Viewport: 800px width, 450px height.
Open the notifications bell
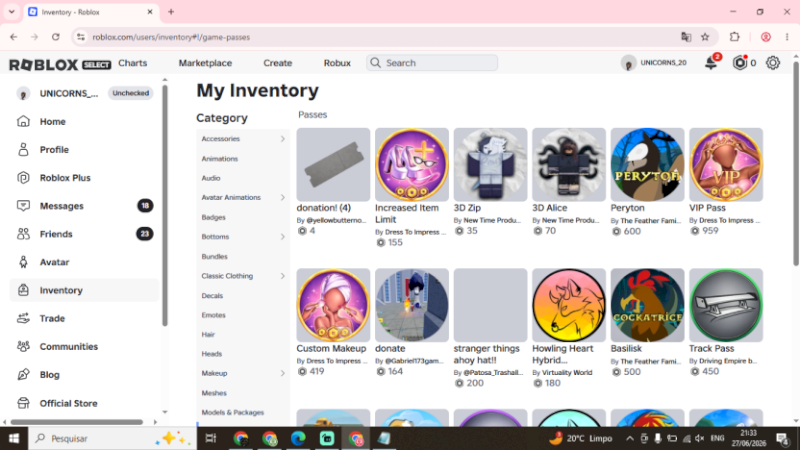pos(711,63)
